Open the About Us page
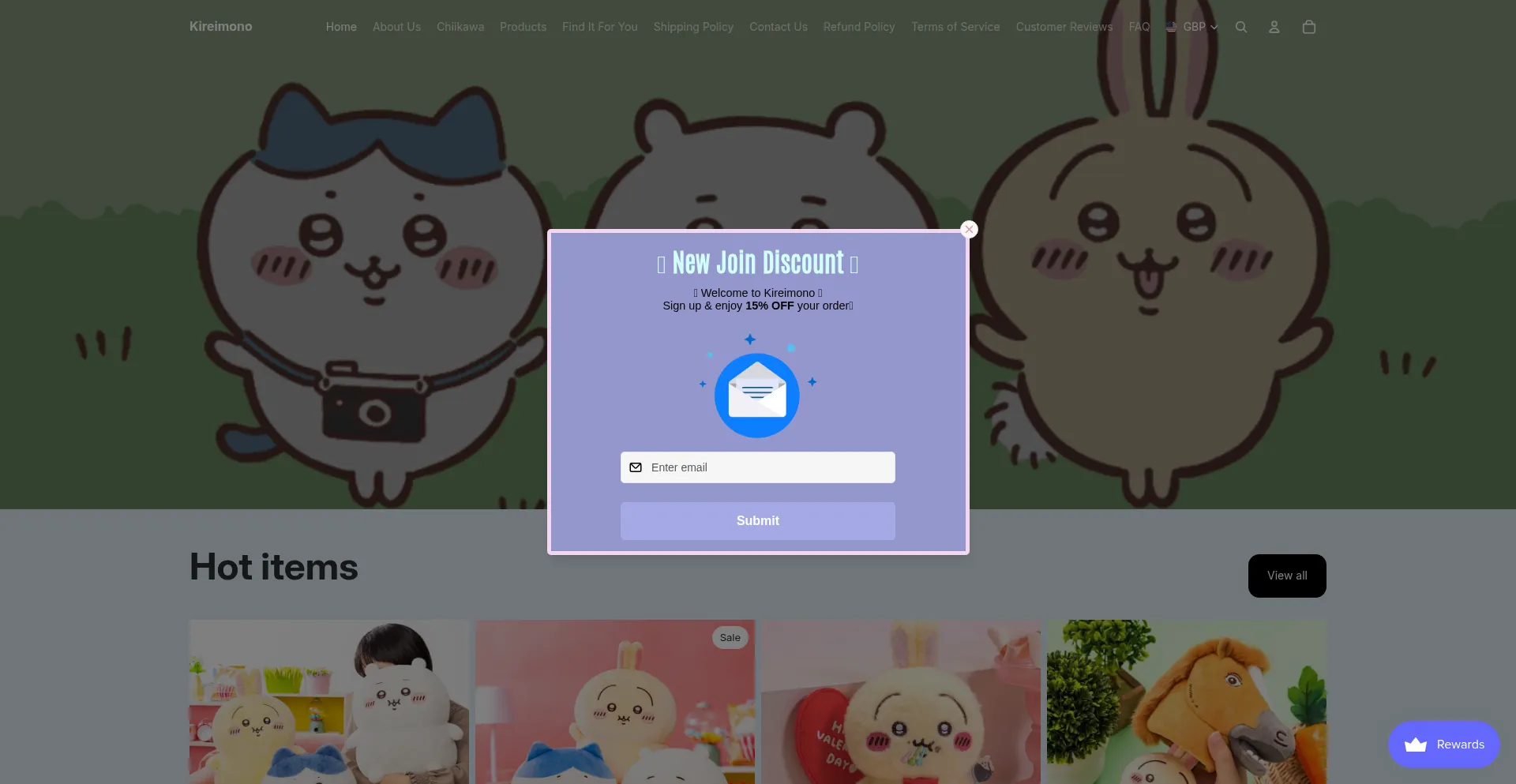Screen dimensions: 1516x784 (396, 27)
